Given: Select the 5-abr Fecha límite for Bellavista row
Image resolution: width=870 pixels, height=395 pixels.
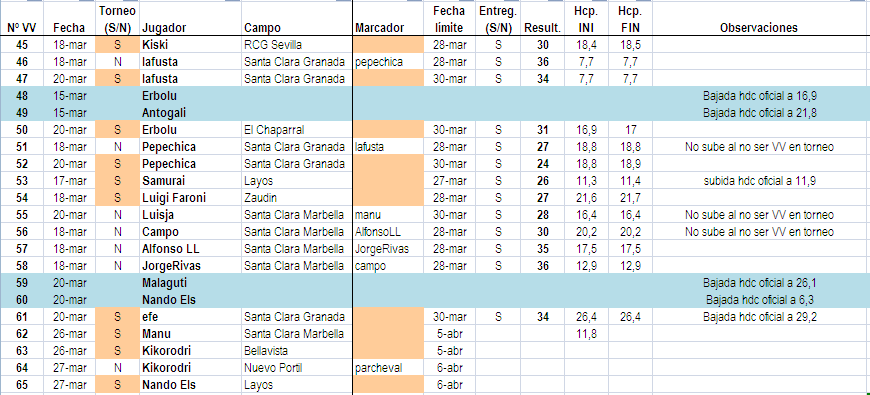Looking at the screenshot, I should pos(449,351).
